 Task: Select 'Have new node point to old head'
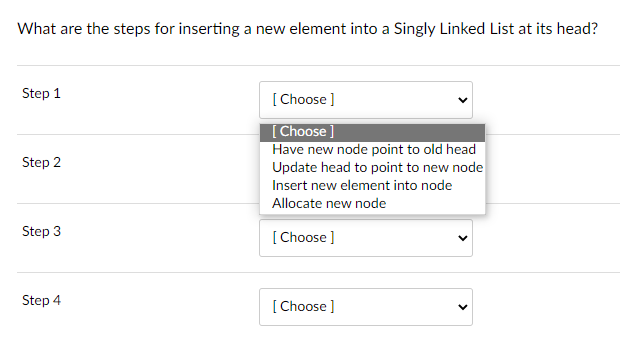374,150
